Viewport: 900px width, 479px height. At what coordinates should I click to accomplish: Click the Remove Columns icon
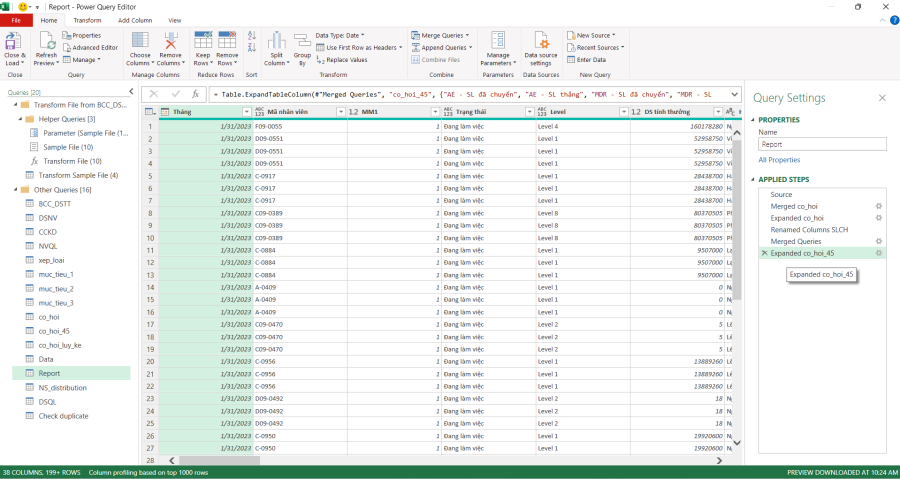pyautogui.click(x=170, y=41)
